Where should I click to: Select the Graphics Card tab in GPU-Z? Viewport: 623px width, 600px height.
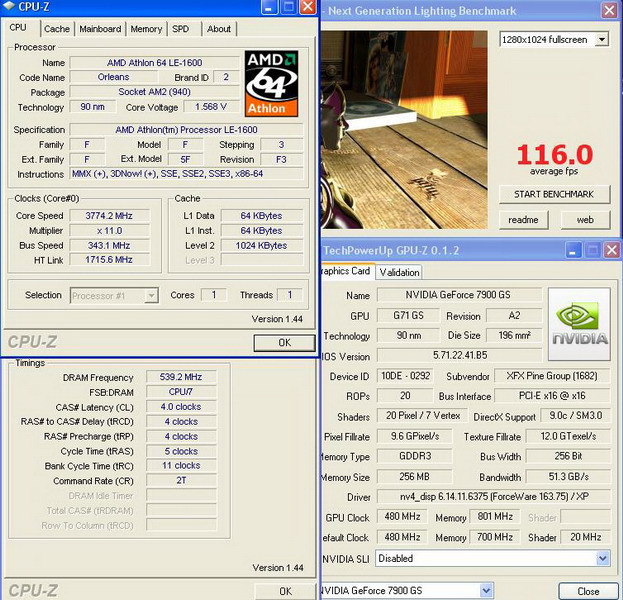[x=346, y=271]
